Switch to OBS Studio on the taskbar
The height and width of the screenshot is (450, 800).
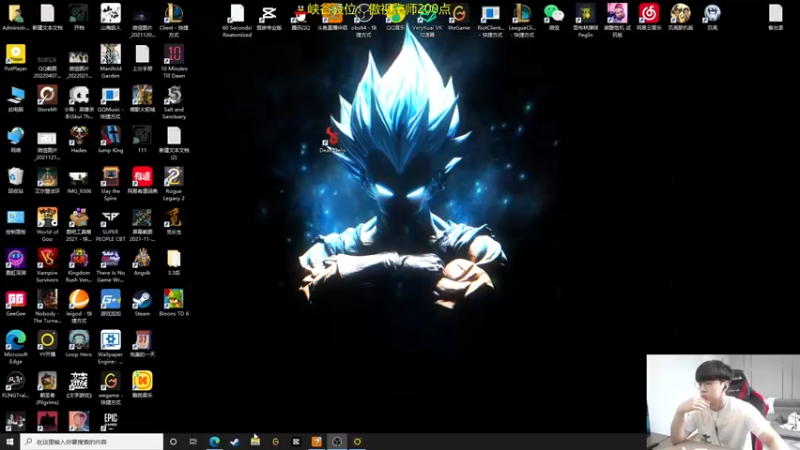pos(337,441)
